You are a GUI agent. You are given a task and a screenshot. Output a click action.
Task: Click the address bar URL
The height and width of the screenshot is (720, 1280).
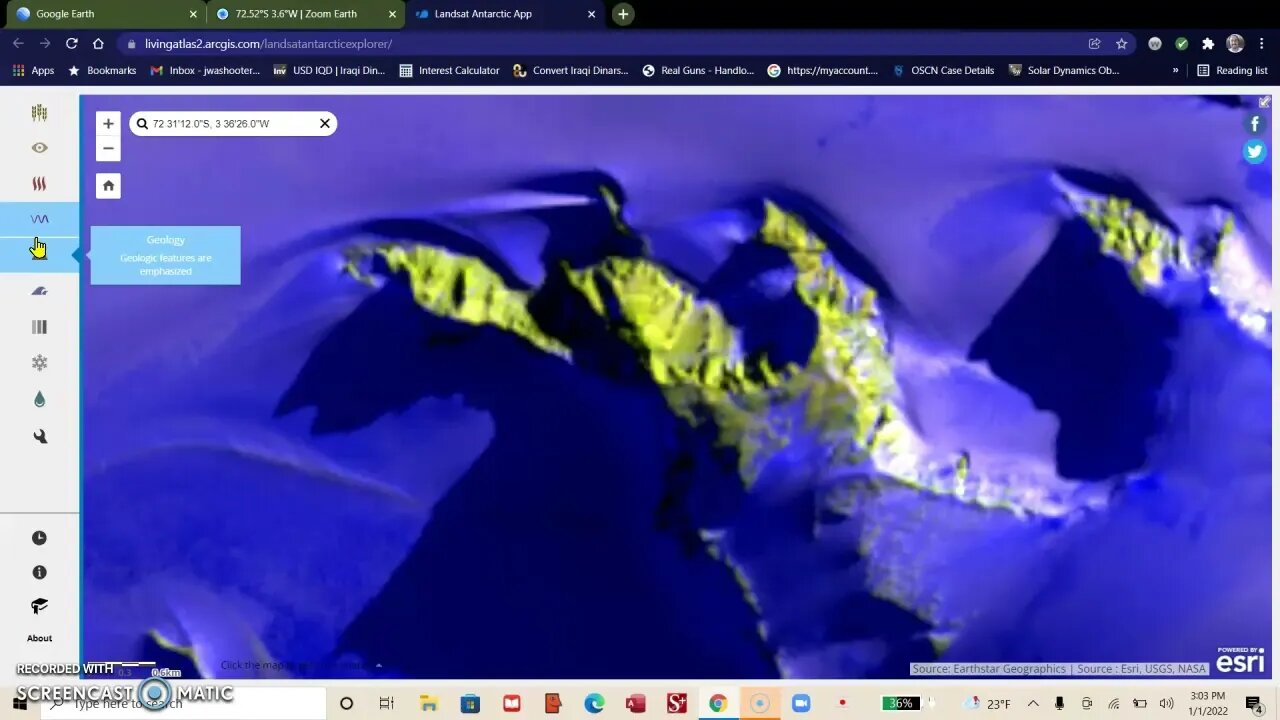(268, 44)
